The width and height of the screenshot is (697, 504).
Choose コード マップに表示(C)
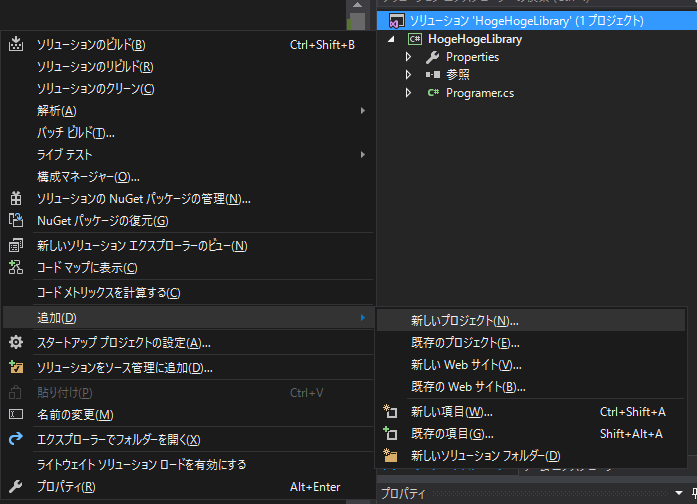pyautogui.click(x=188, y=268)
